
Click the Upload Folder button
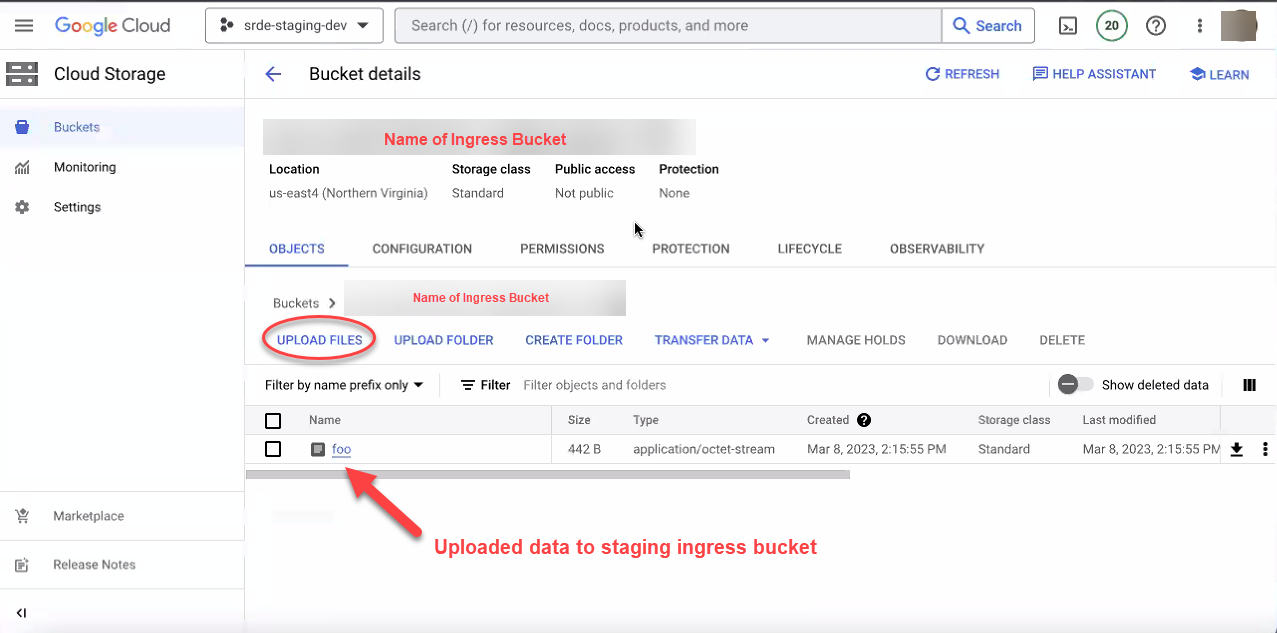pos(444,340)
